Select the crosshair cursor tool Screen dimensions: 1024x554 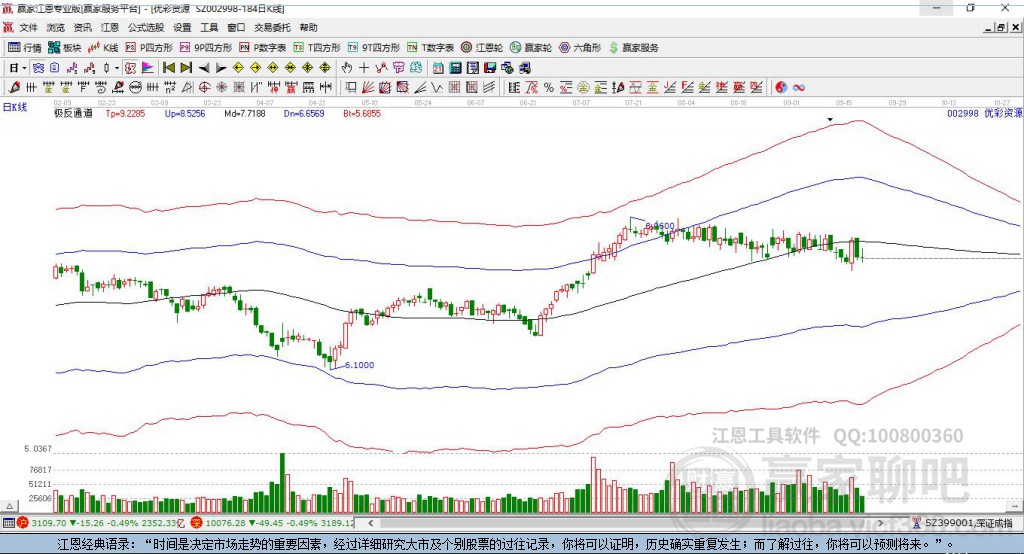(364, 67)
